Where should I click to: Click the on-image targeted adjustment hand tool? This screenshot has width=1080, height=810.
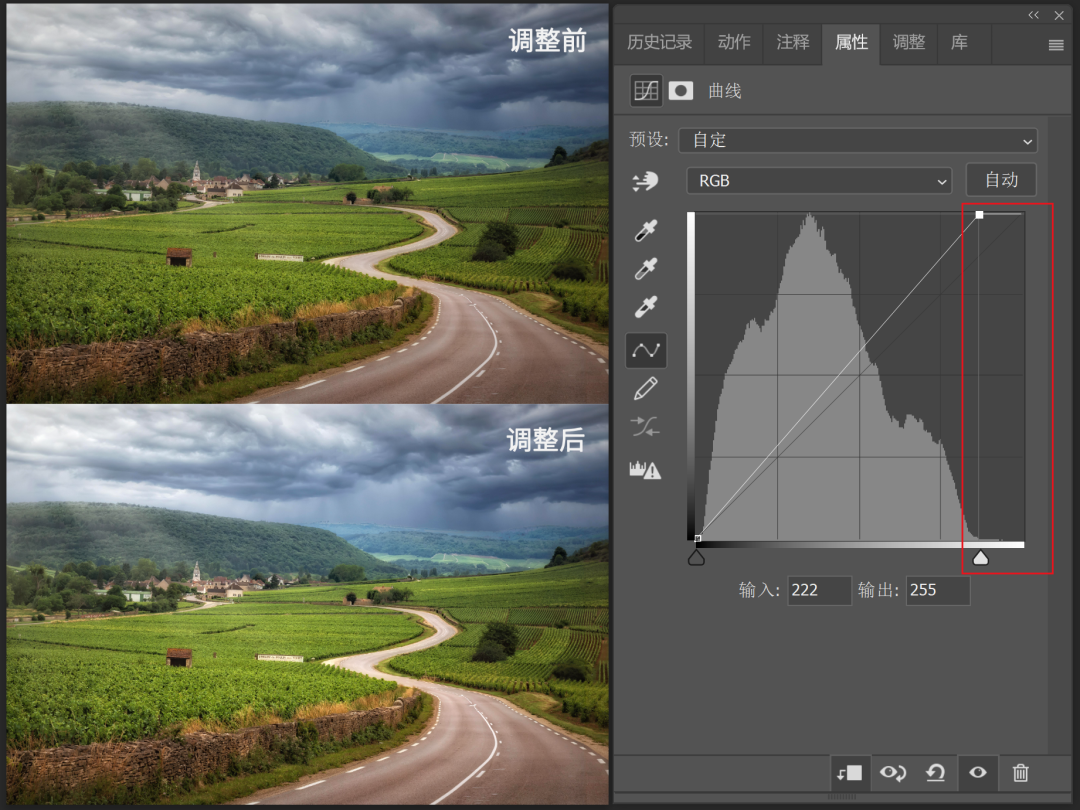pos(646,181)
